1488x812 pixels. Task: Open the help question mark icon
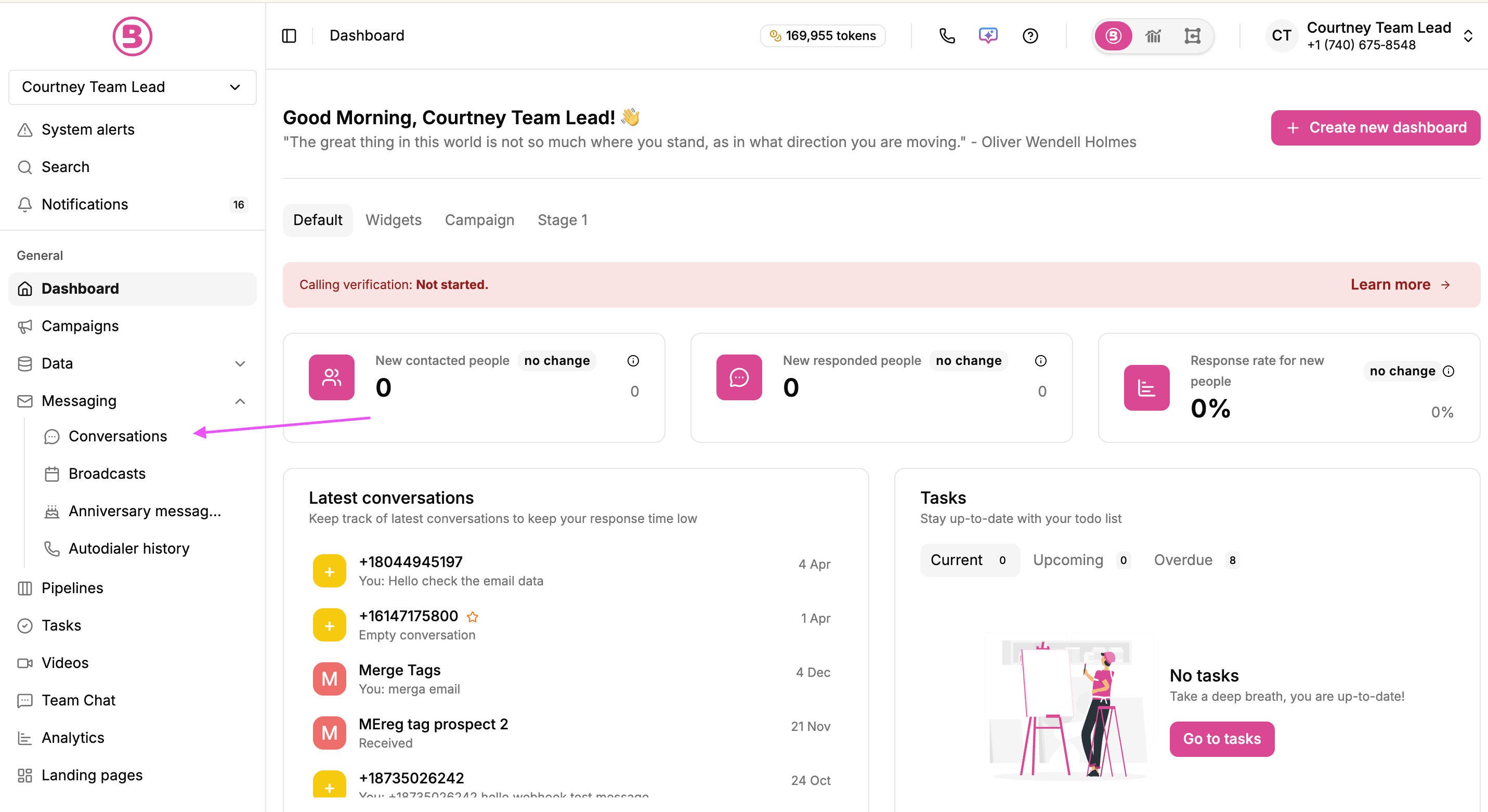click(x=1030, y=36)
